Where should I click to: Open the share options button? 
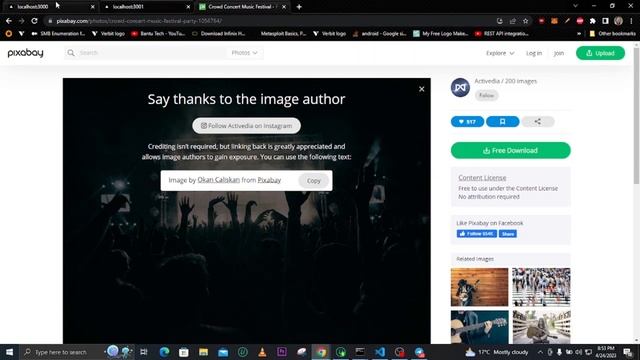click(538, 122)
